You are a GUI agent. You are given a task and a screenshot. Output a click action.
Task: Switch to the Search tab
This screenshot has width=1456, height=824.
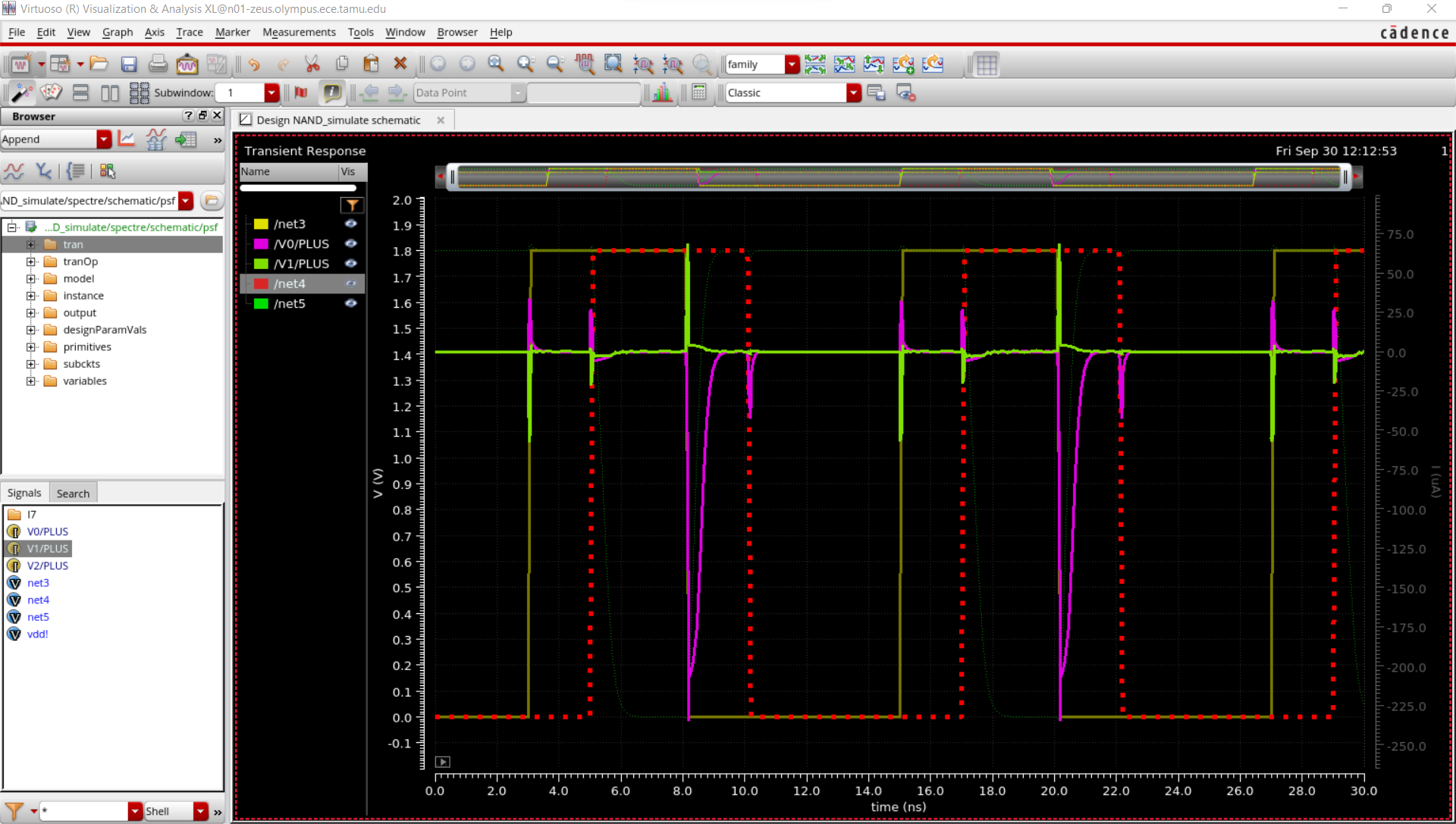coord(73,493)
